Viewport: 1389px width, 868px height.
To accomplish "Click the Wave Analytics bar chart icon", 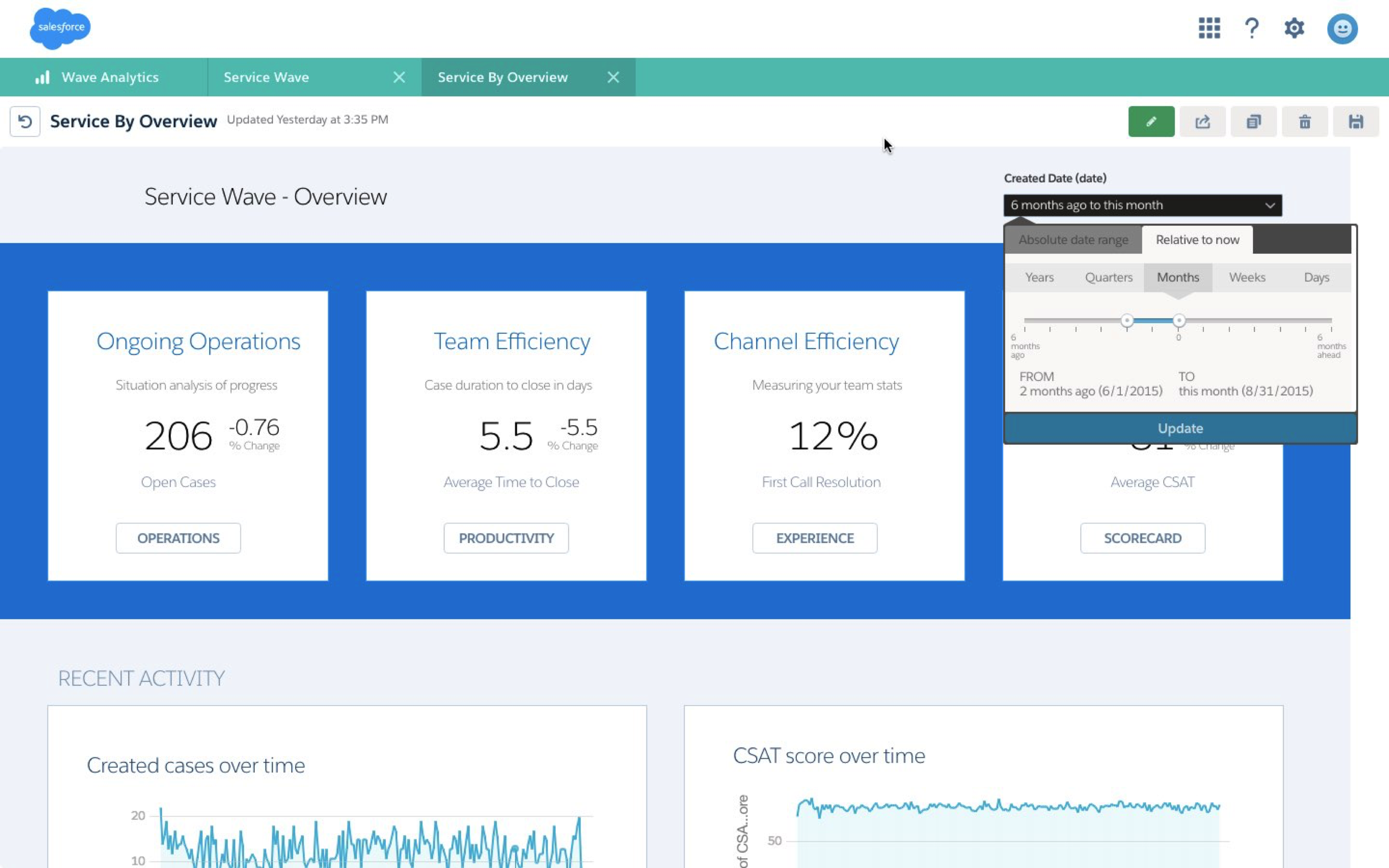I will point(43,76).
